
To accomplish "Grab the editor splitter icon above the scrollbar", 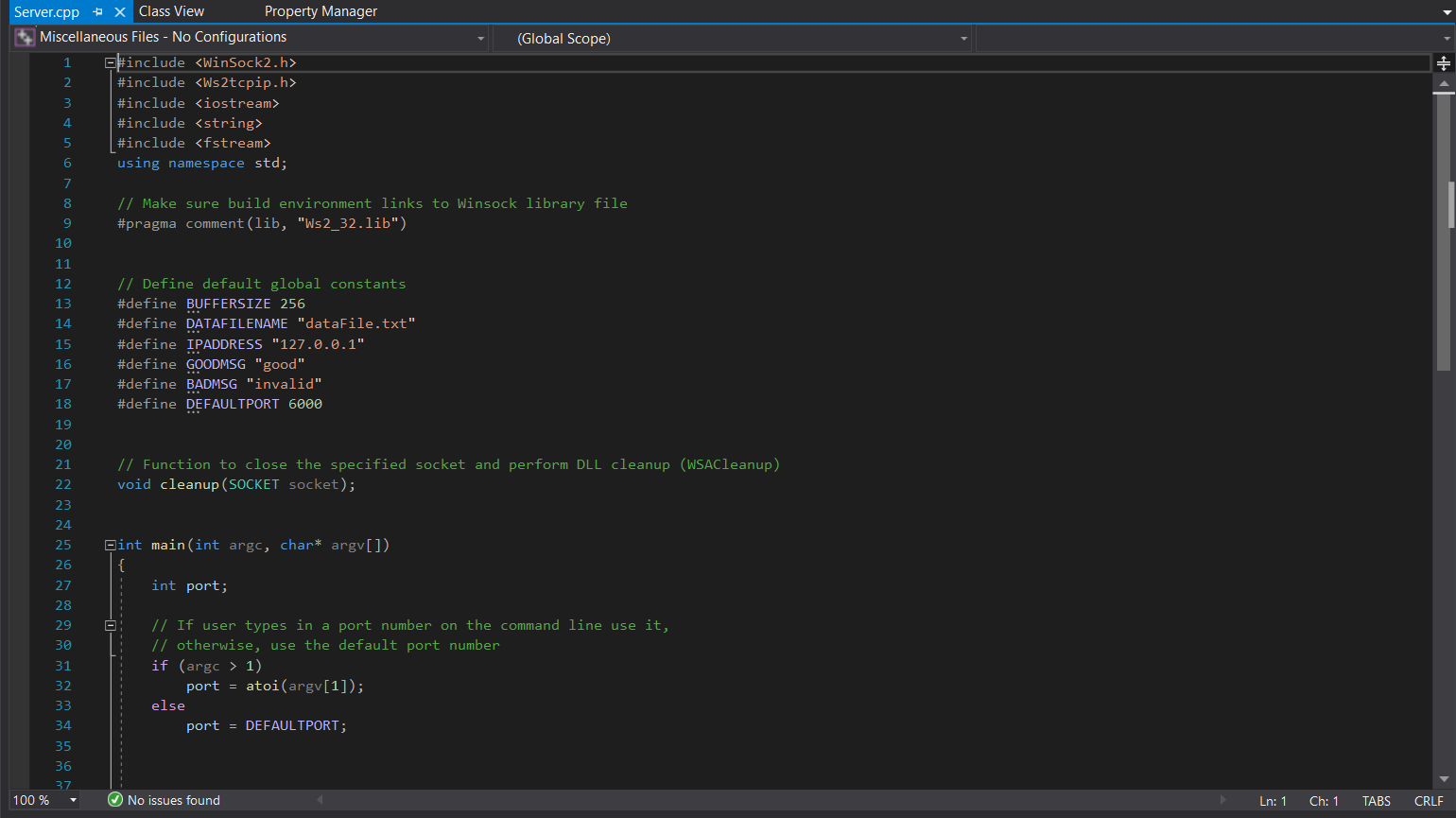I will click(1446, 63).
